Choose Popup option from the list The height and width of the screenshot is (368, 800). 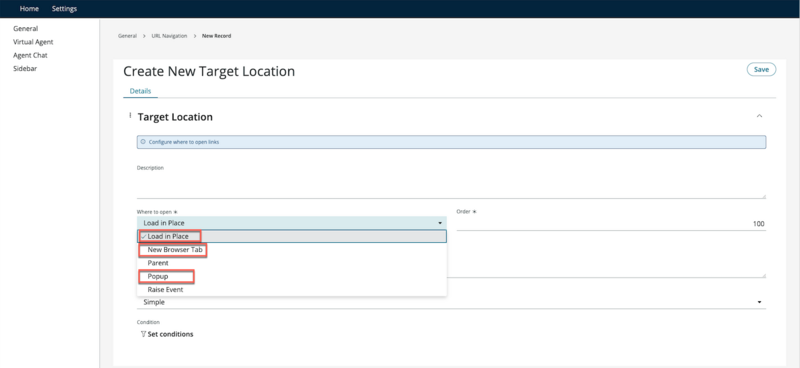[291, 276]
